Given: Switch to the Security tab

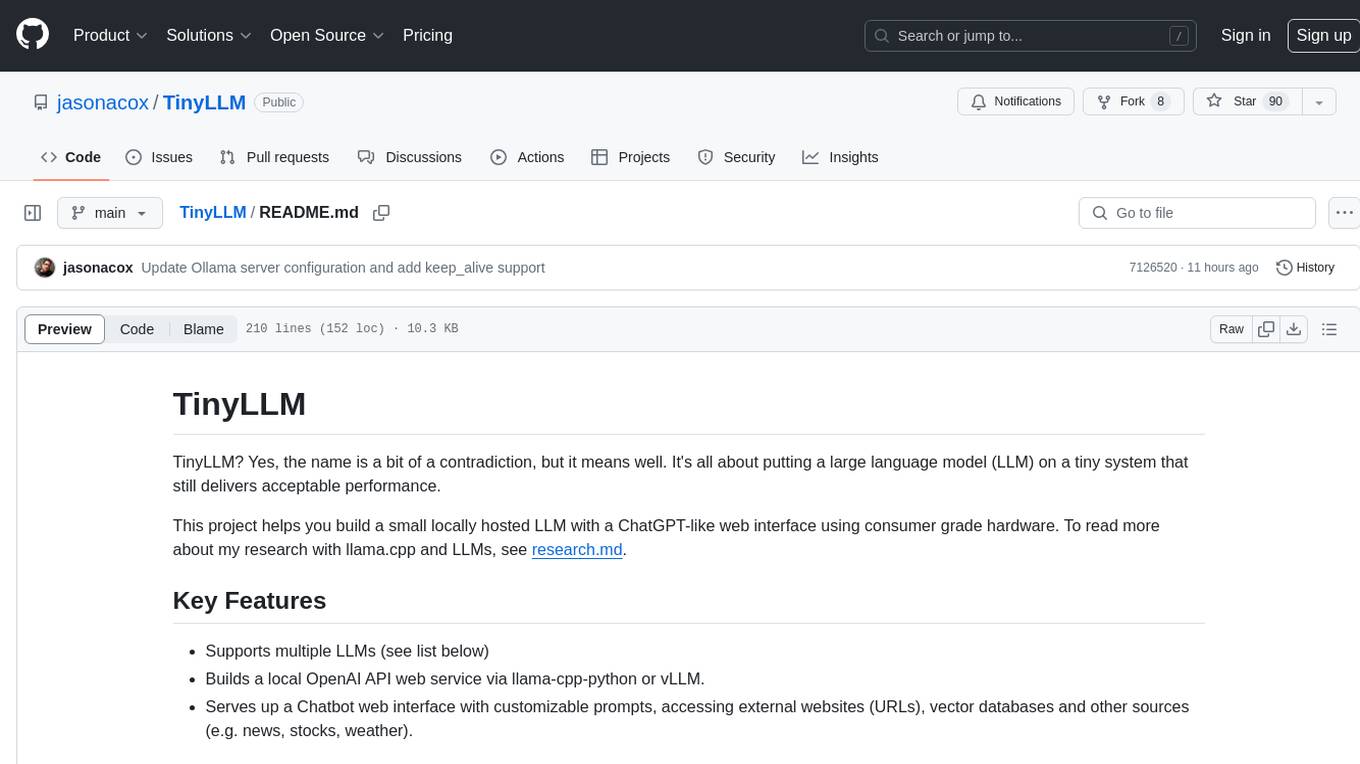Looking at the screenshot, I should 736,157.
